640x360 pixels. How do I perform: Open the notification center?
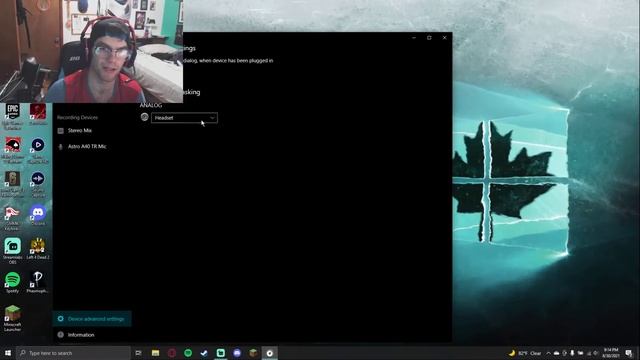coord(629,353)
